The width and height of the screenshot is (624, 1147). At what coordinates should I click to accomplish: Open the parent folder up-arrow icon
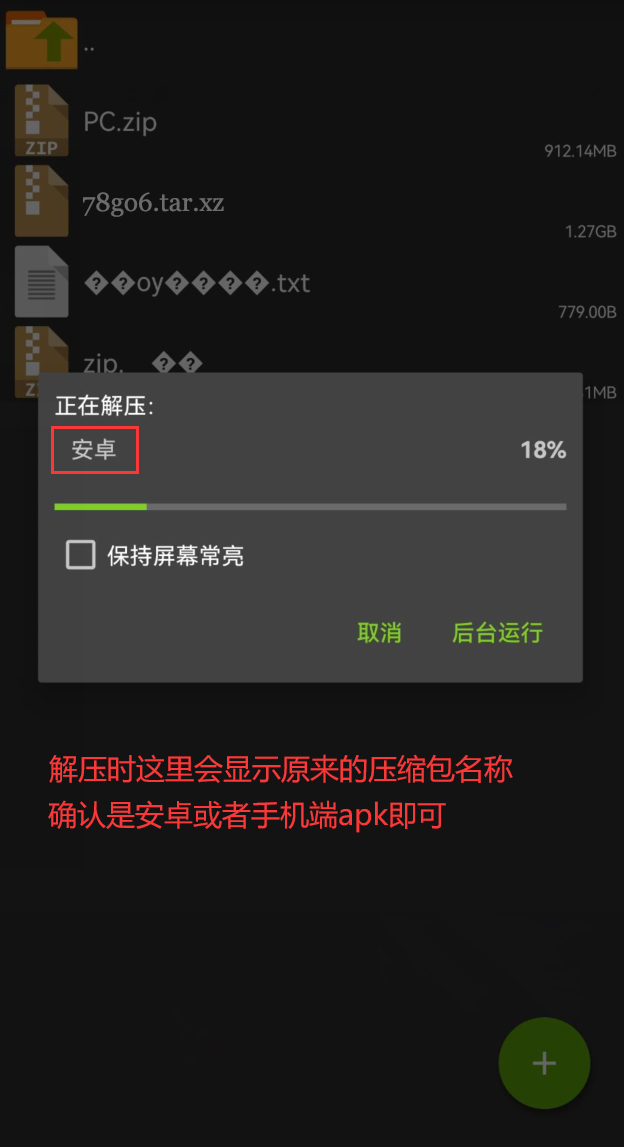pos(42,40)
